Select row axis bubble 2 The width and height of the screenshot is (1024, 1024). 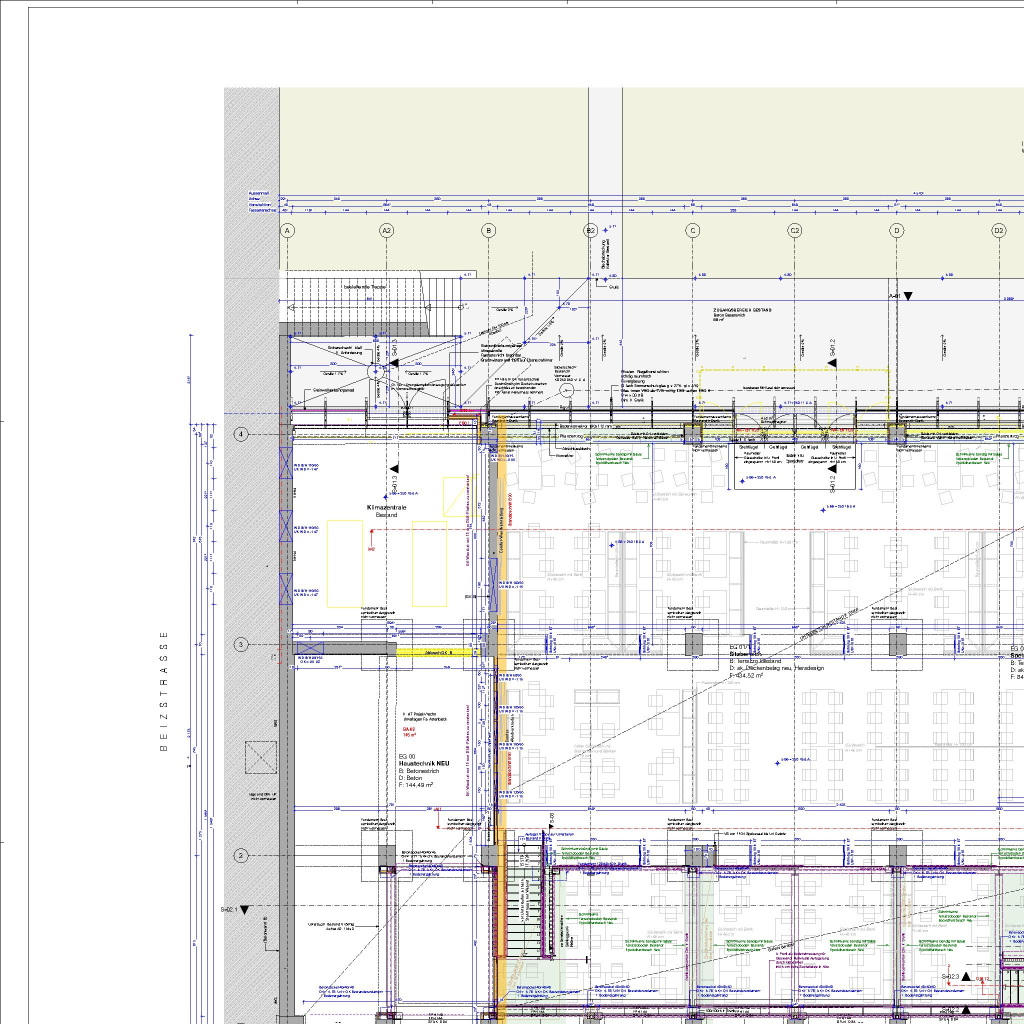[240, 856]
